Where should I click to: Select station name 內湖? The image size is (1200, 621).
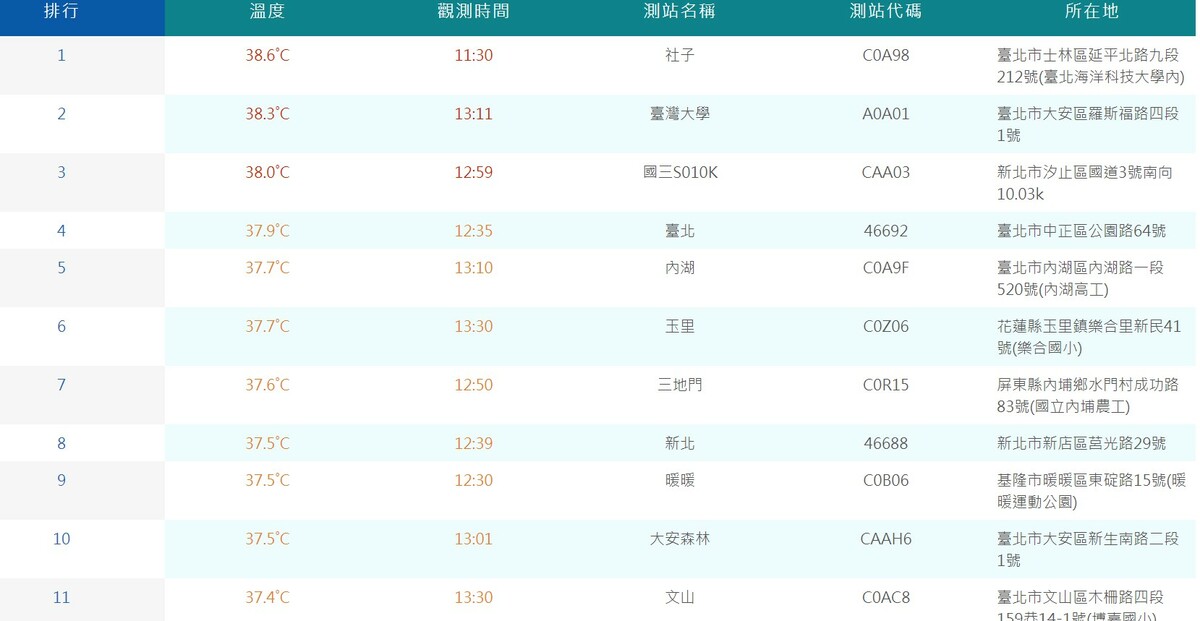(x=679, y=268)
